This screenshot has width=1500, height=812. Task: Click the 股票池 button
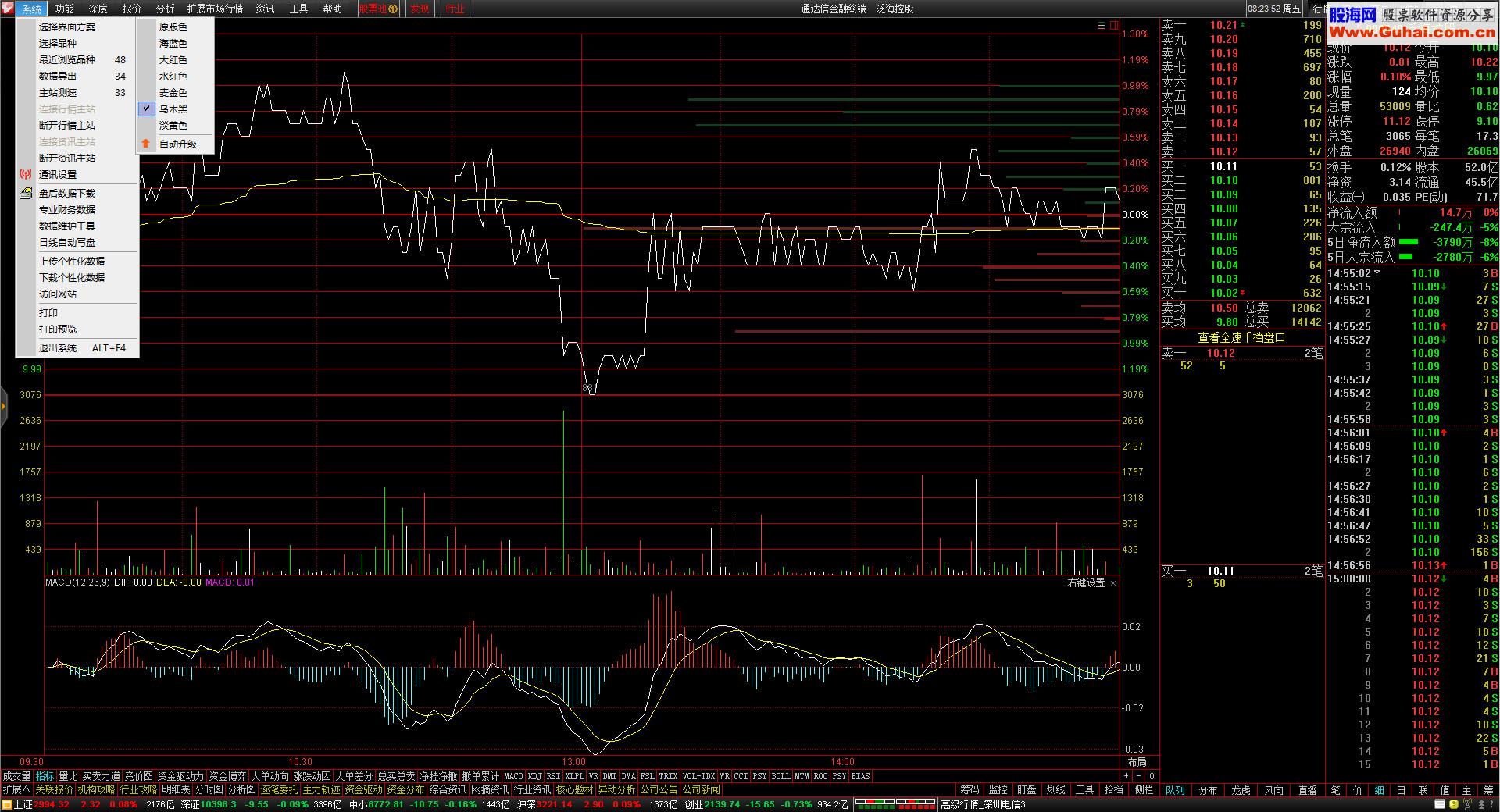(379, 9)
